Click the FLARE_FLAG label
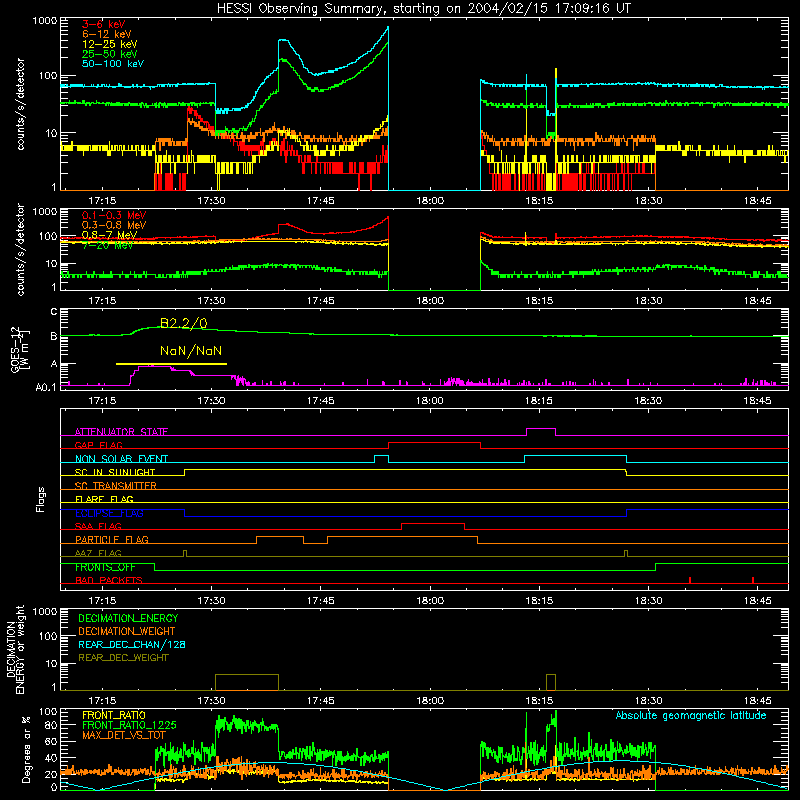800x800 pixels. (x=104, y=499)
